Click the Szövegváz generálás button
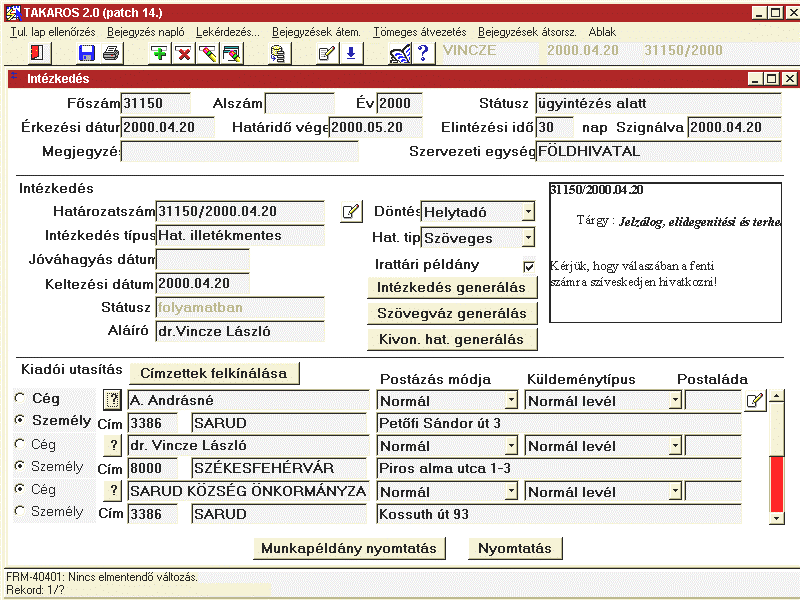This screenshot has width=800, height=600. 452,313
